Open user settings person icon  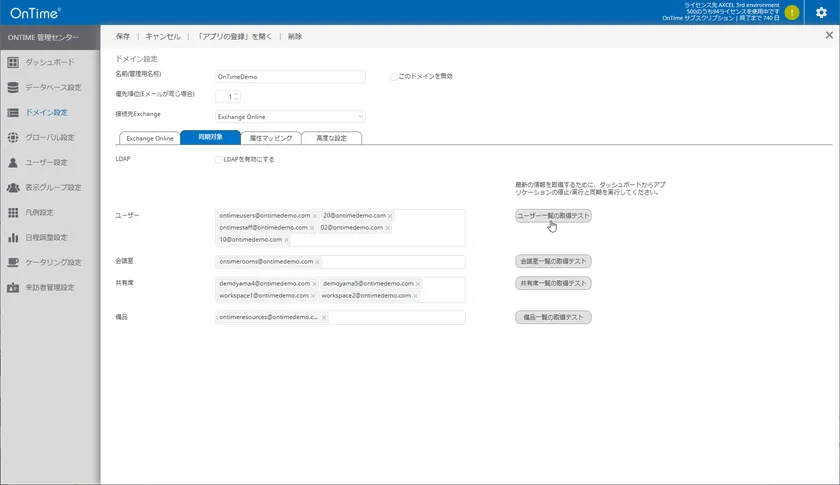tap(13, 162)
